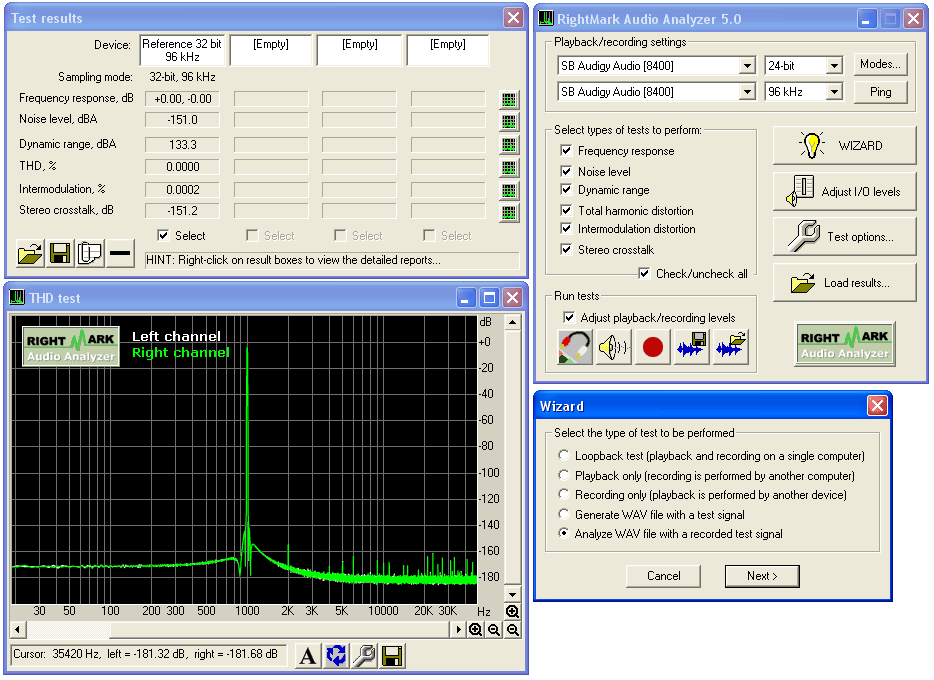
Task: Open Noise level graph icon
Action: pos(509,122)
